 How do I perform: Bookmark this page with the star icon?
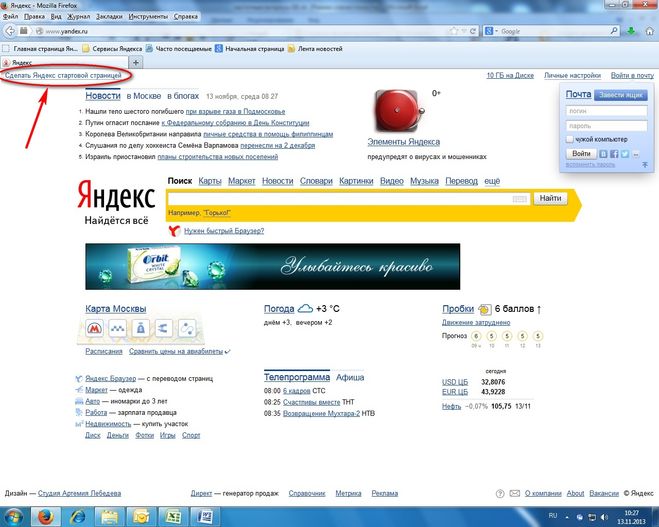pos(453,31)
